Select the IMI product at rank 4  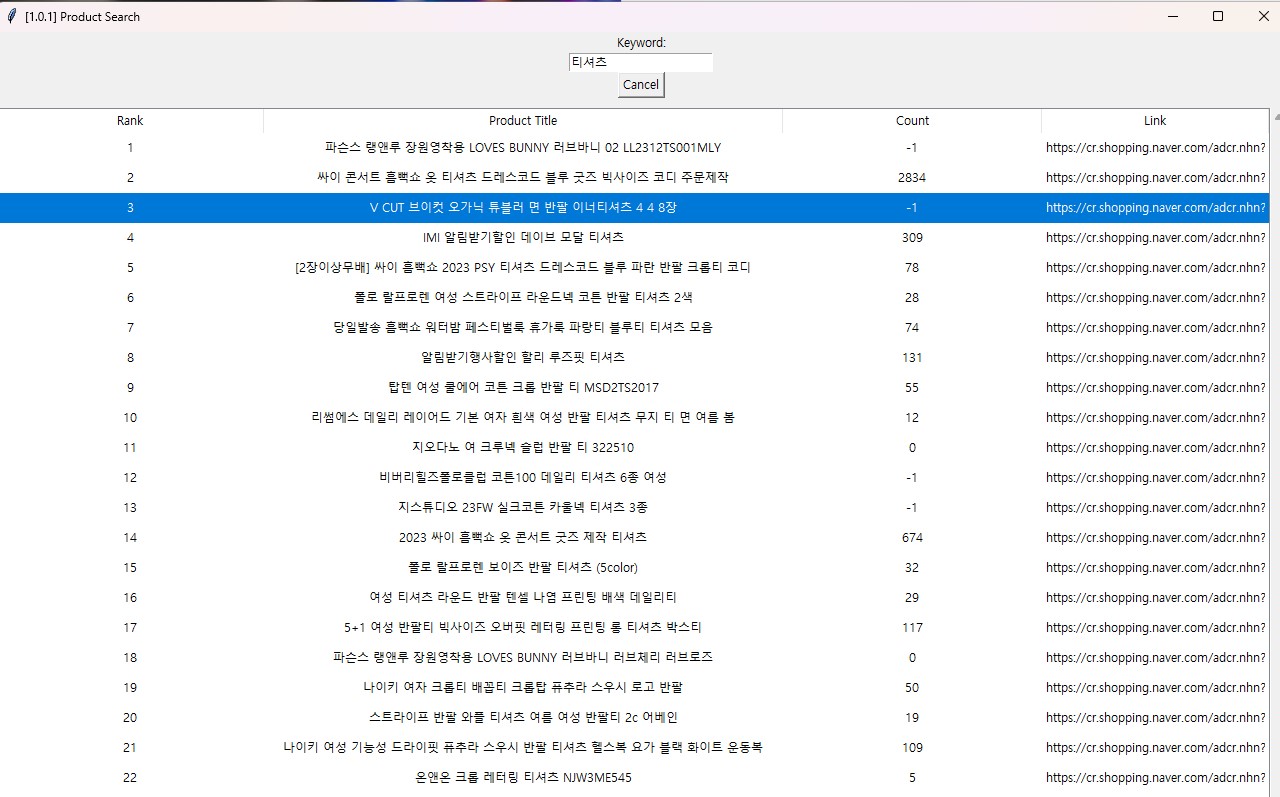coord(523,238)
